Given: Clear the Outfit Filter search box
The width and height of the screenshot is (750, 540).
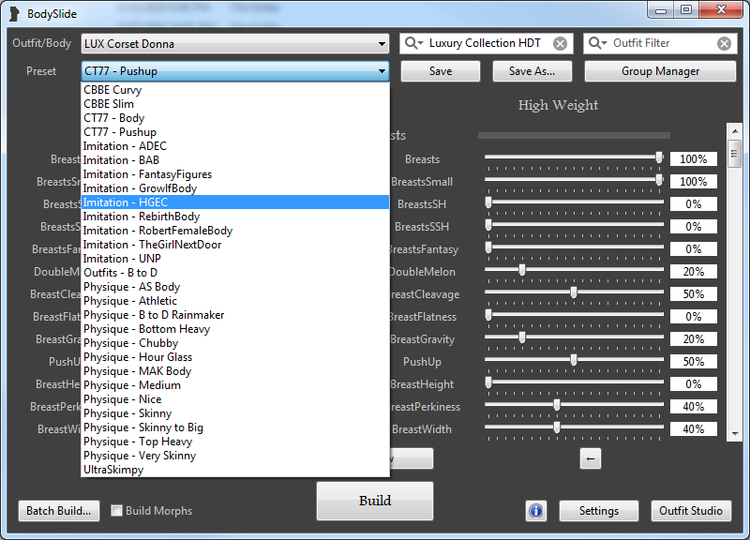Looking at the screenshot, I should click(724, 44).
